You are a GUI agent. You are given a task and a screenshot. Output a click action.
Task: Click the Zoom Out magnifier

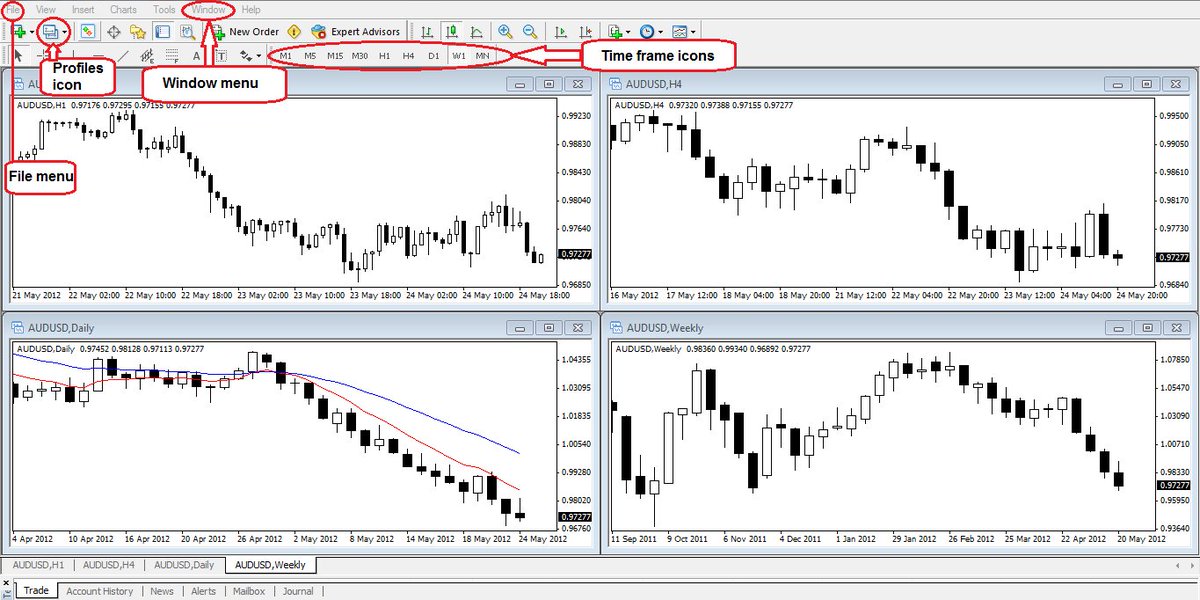point(530,32)
